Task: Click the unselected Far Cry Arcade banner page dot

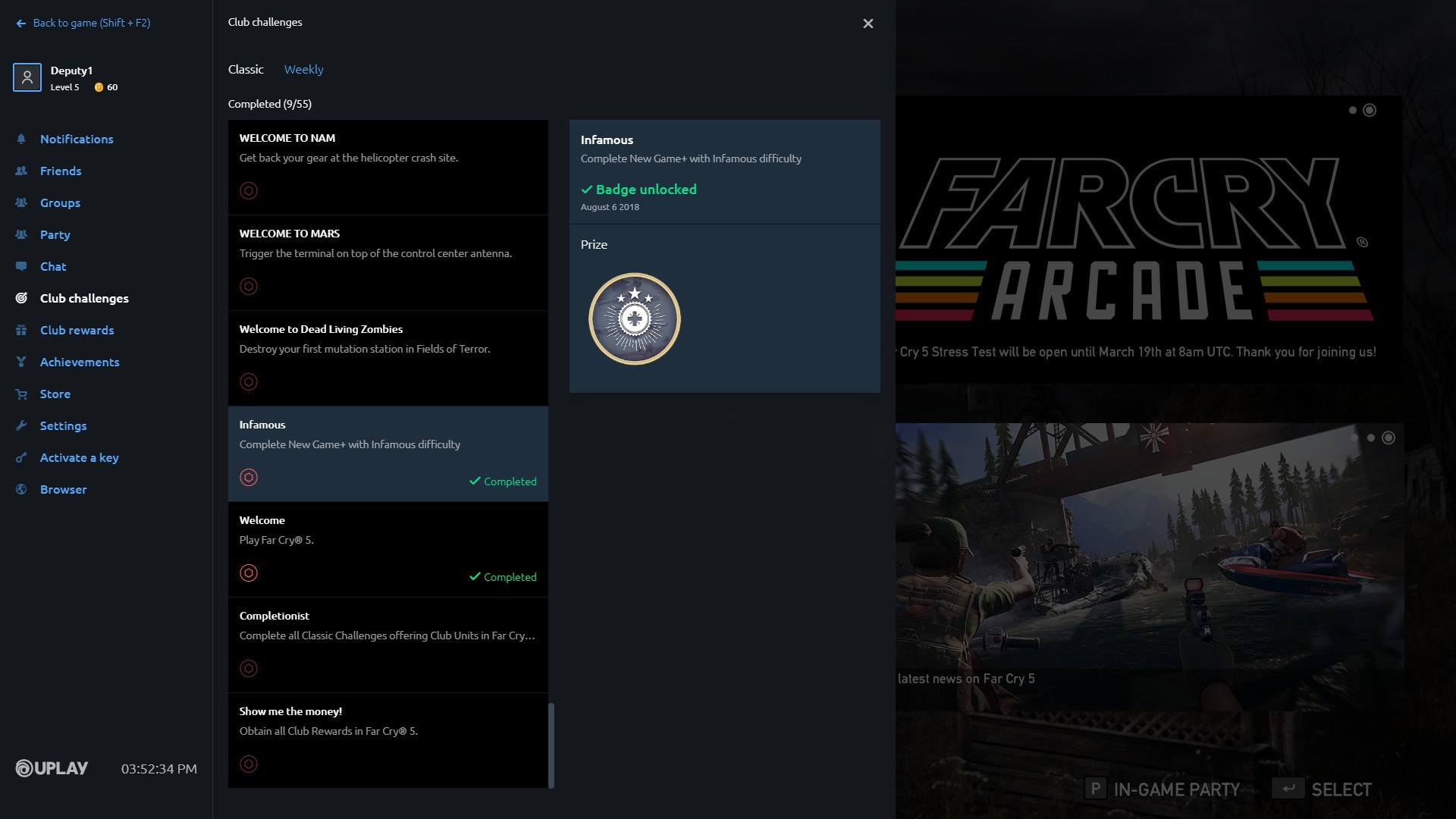Action: (1353, 110)
